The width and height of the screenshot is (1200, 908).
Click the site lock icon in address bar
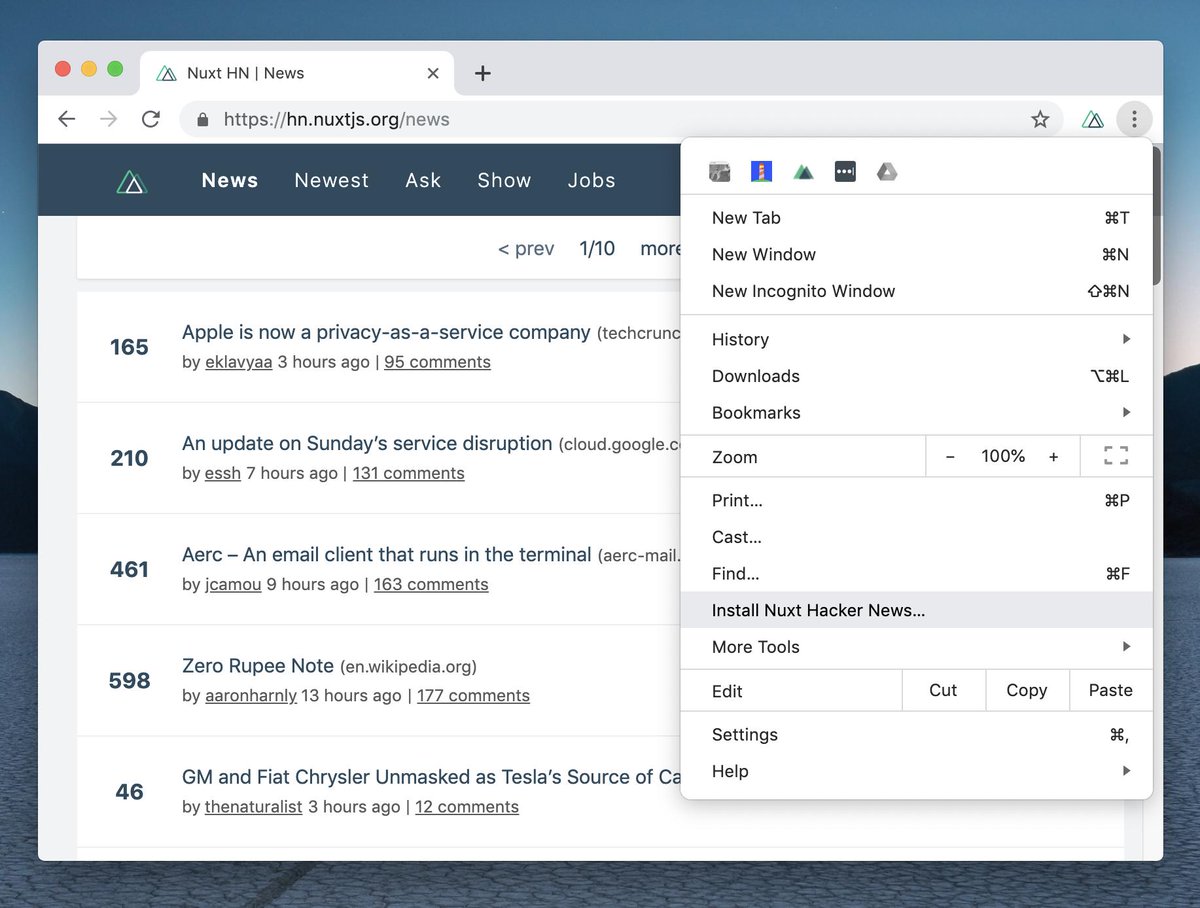(x=203, y=120)
